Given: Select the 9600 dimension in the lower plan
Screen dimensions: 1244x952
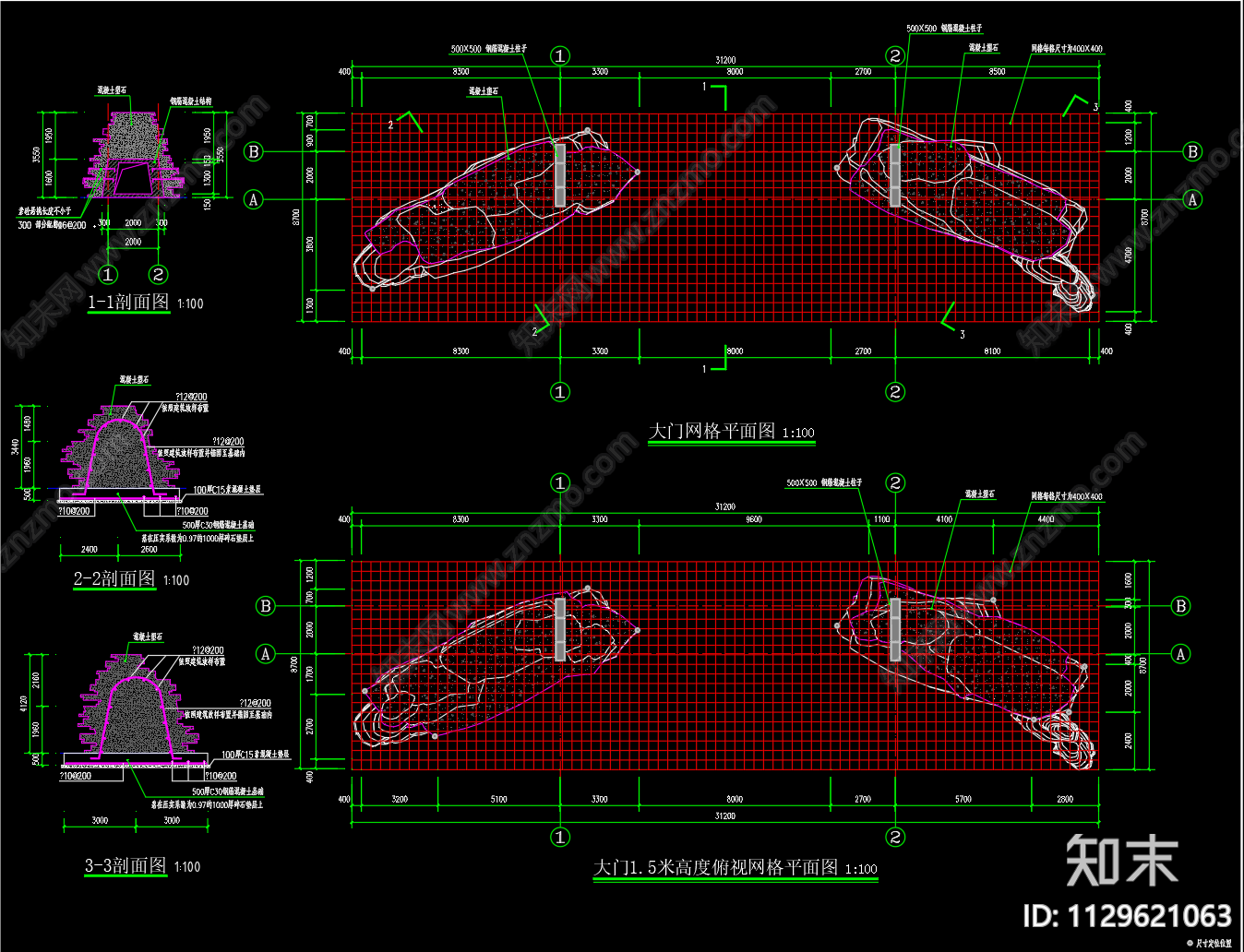Looking at the screenshot, I should click(754, 519).
